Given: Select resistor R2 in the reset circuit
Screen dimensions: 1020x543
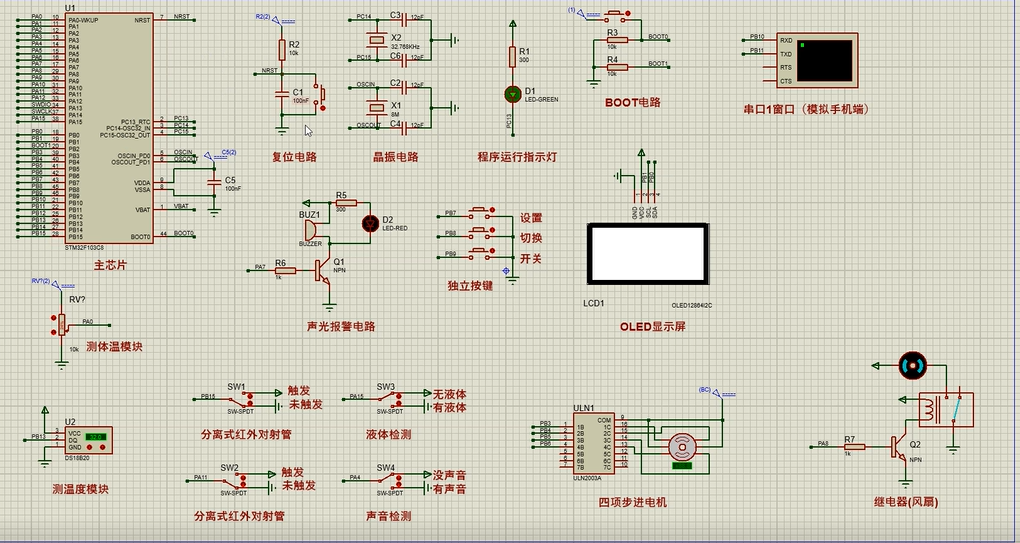Looking at the screenshot, I should point(282,49).
